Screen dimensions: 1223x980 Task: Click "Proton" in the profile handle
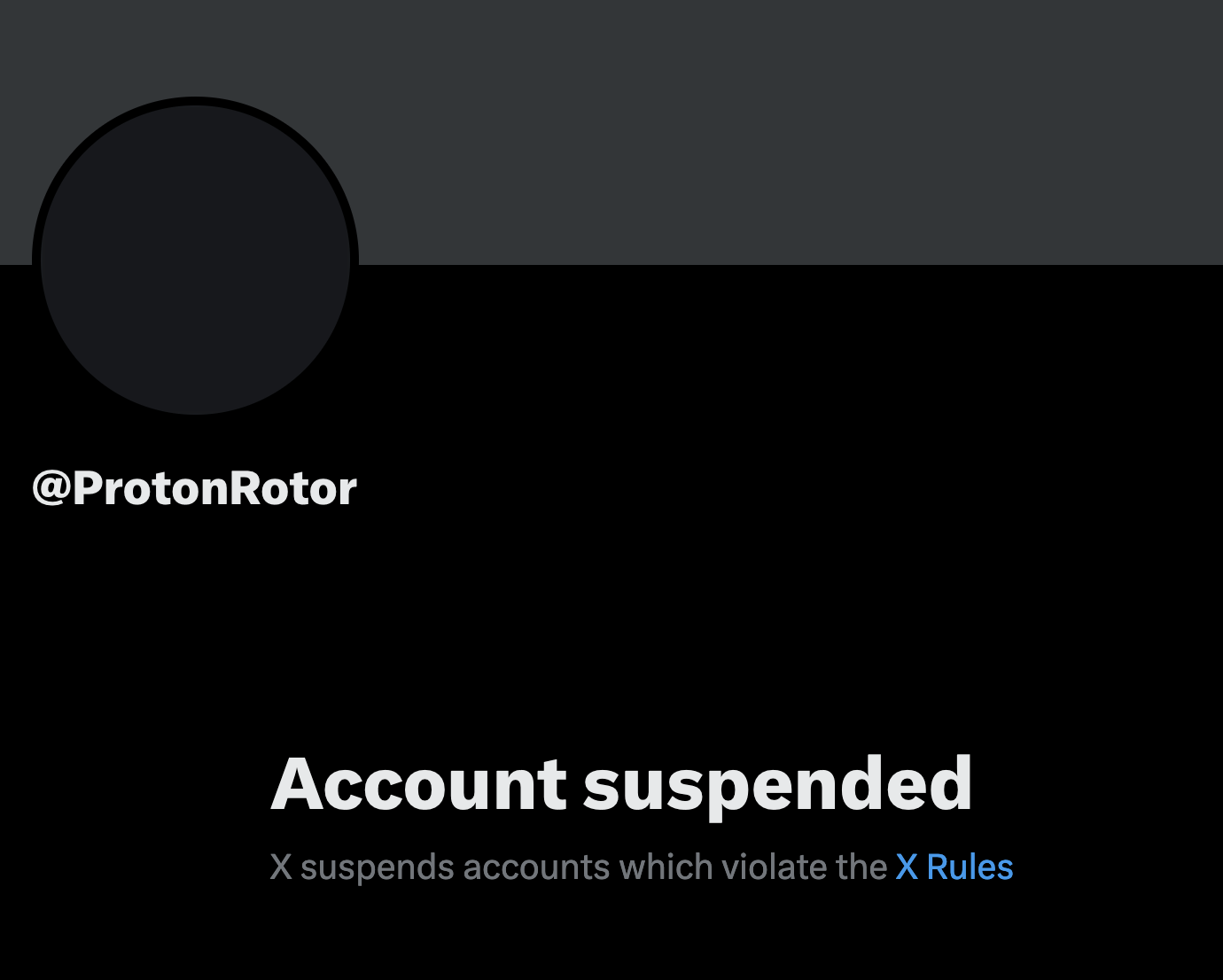152,488
